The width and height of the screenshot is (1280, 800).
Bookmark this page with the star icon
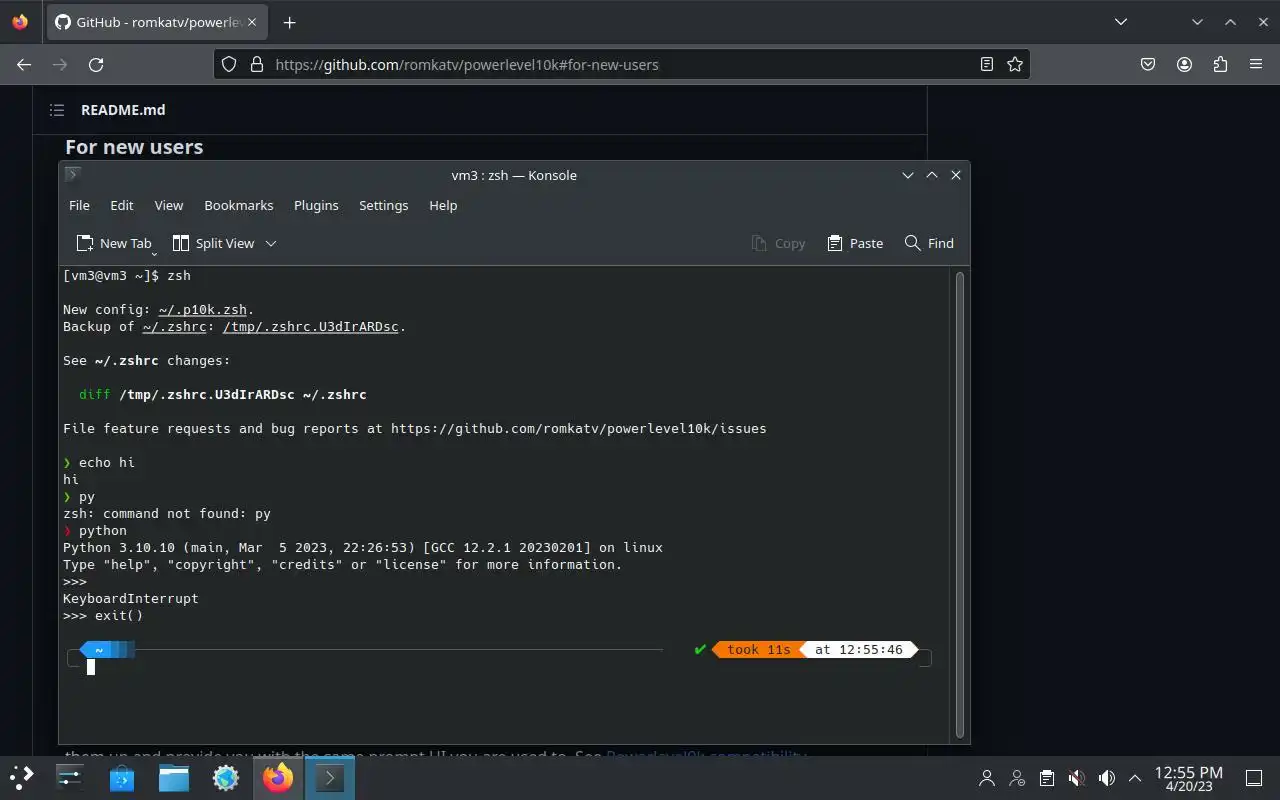coord(1015,64)
